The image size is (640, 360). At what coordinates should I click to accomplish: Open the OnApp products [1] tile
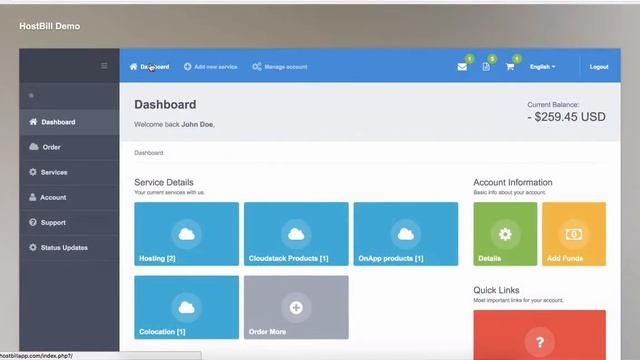point(406,234)
